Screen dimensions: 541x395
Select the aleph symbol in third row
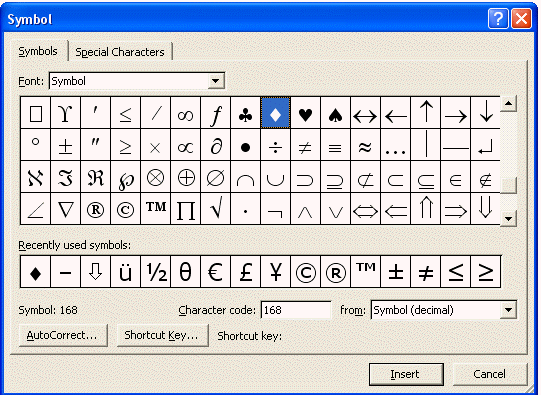[x=35, y=177]
